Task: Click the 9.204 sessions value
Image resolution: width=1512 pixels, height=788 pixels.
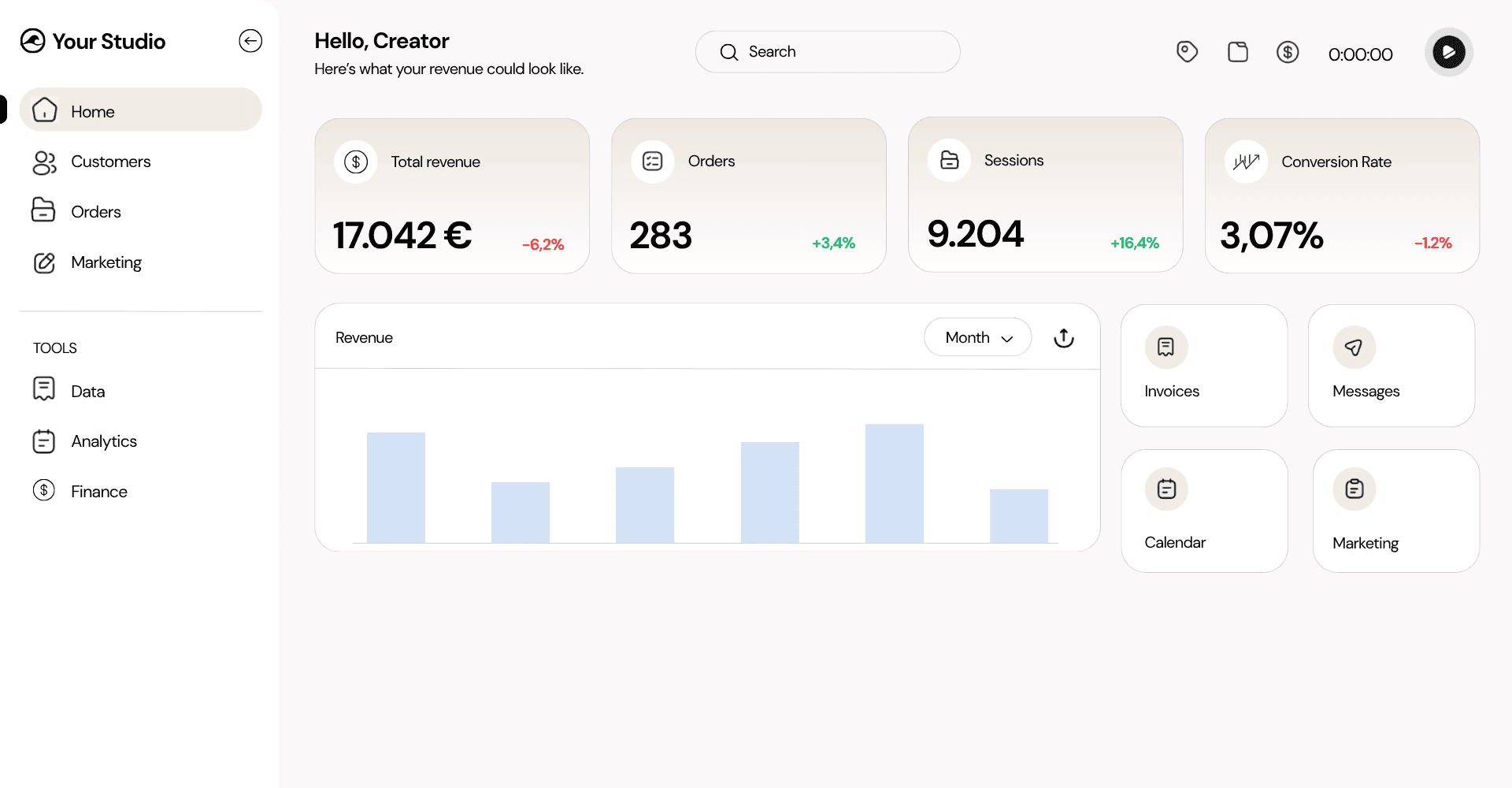Action: click(976, 234)
